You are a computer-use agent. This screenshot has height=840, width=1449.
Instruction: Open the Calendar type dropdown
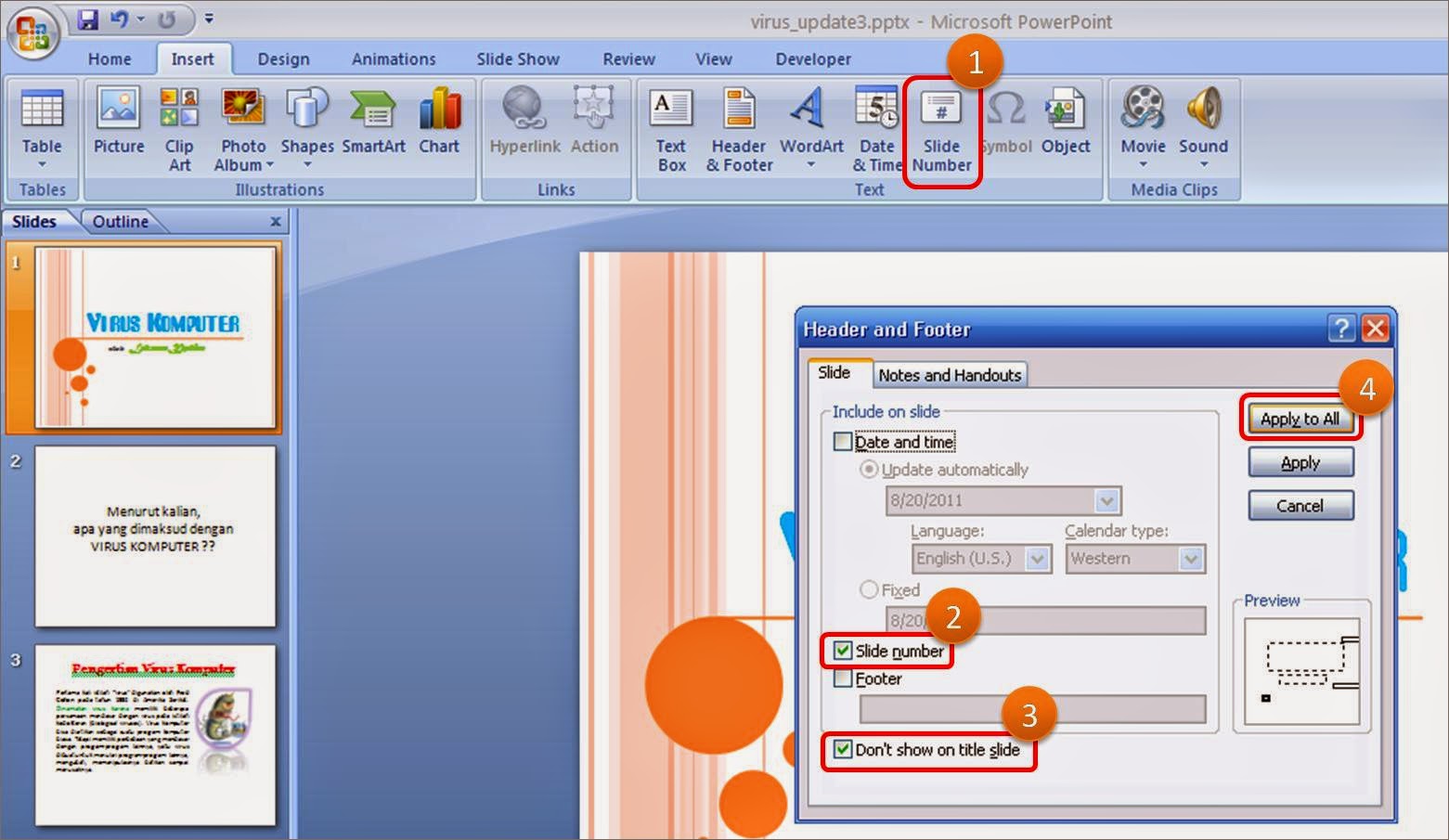(1191, 558)
